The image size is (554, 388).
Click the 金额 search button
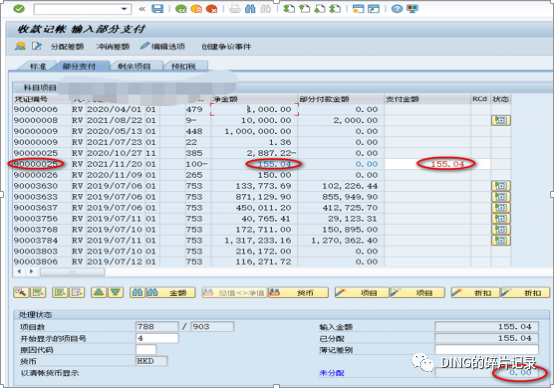(171, 293)
